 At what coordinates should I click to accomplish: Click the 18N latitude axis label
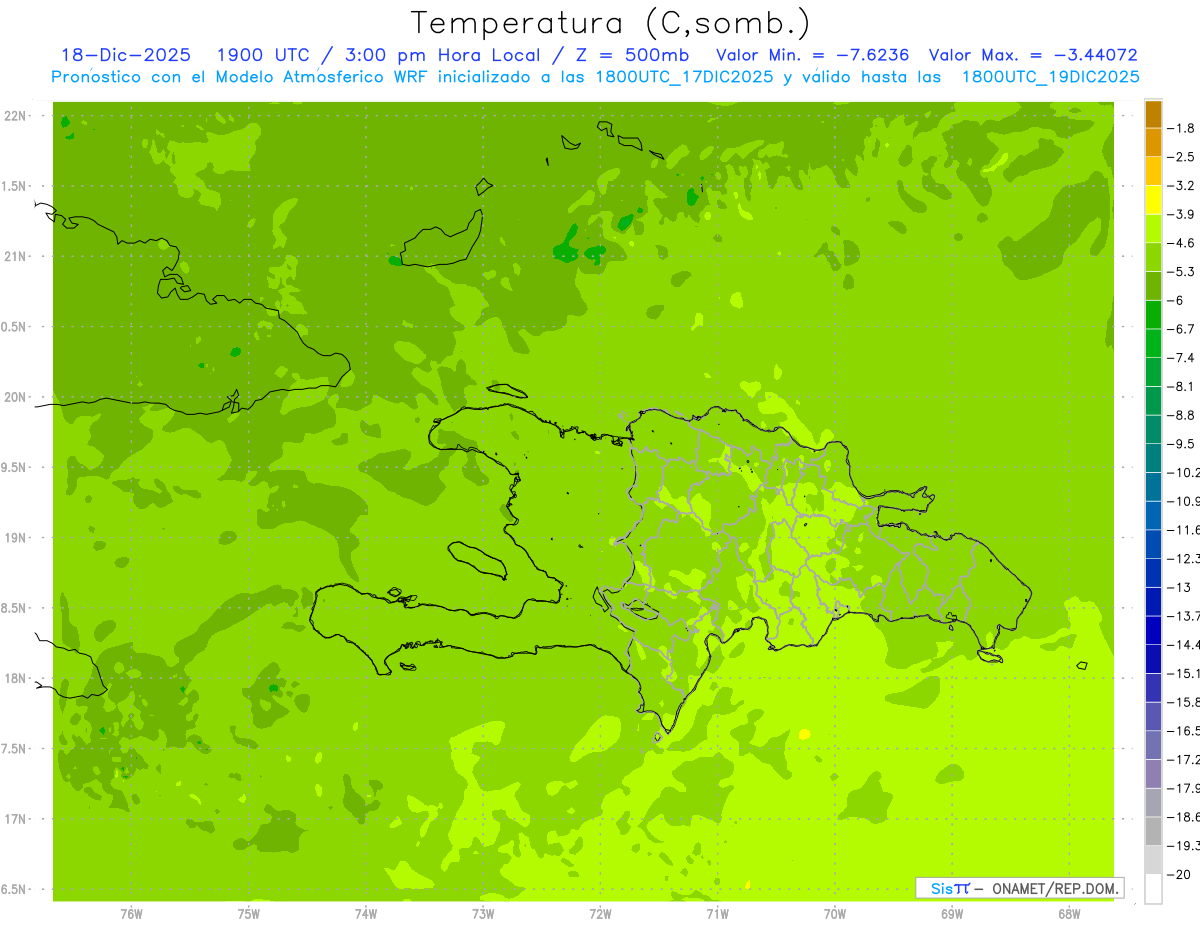click(x=15, y=678)
